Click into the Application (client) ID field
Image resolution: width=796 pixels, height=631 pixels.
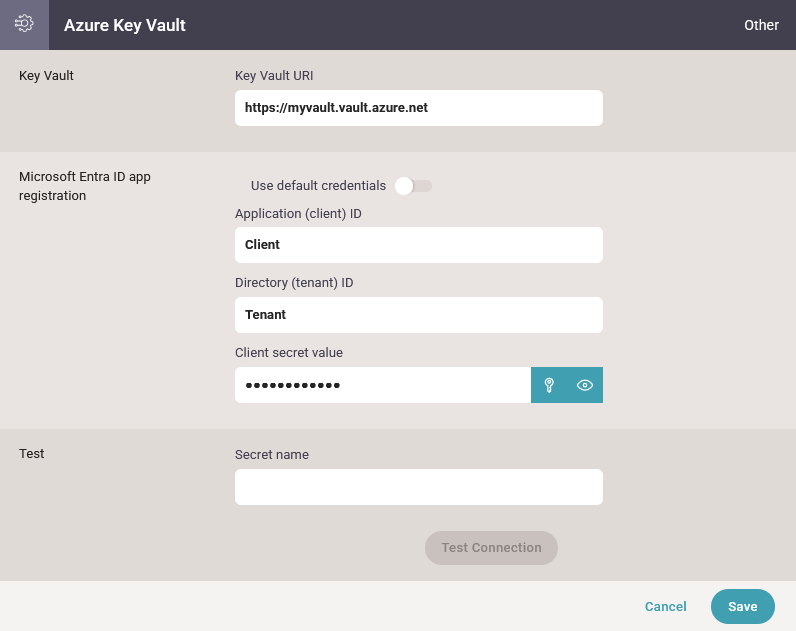pyautogui.click(x=419, y=245)
